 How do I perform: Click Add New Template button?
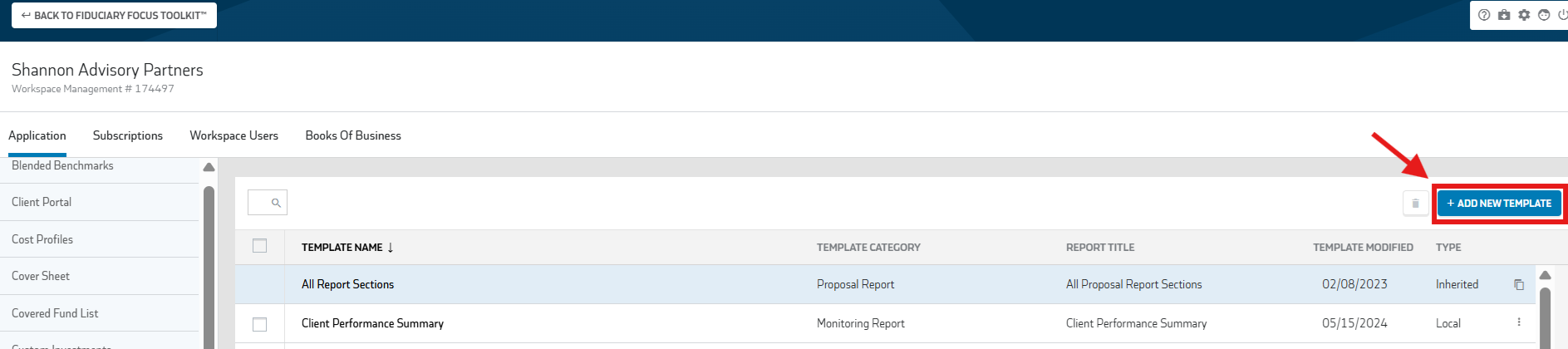point(1499,203)
